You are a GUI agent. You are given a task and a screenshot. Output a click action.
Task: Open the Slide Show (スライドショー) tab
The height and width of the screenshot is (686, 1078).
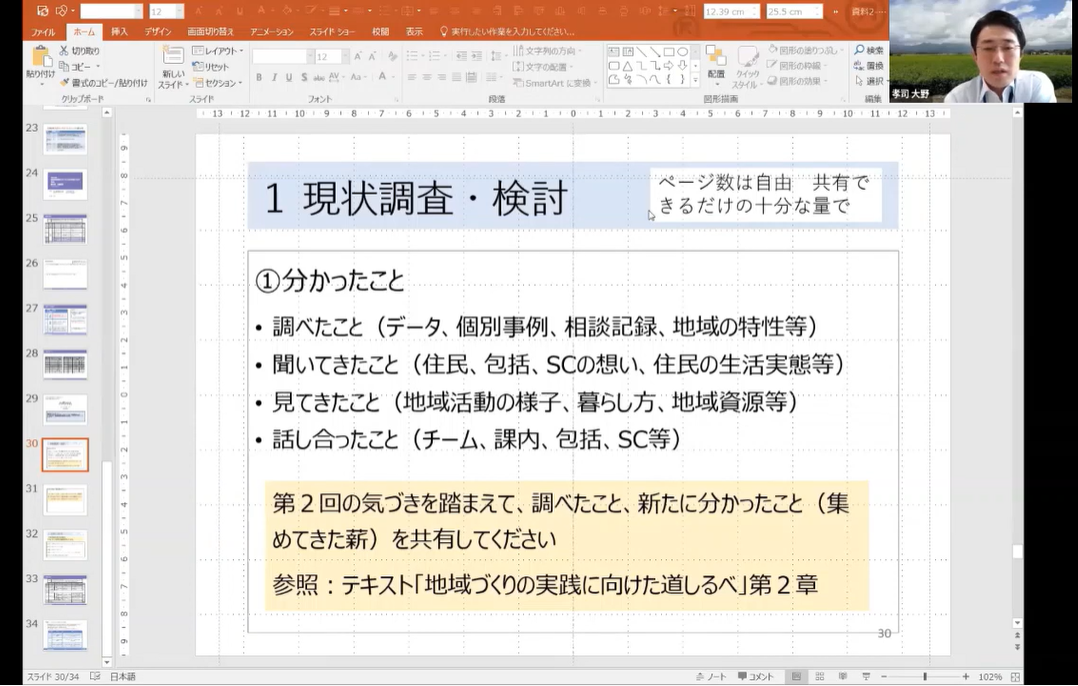point(330,32)
